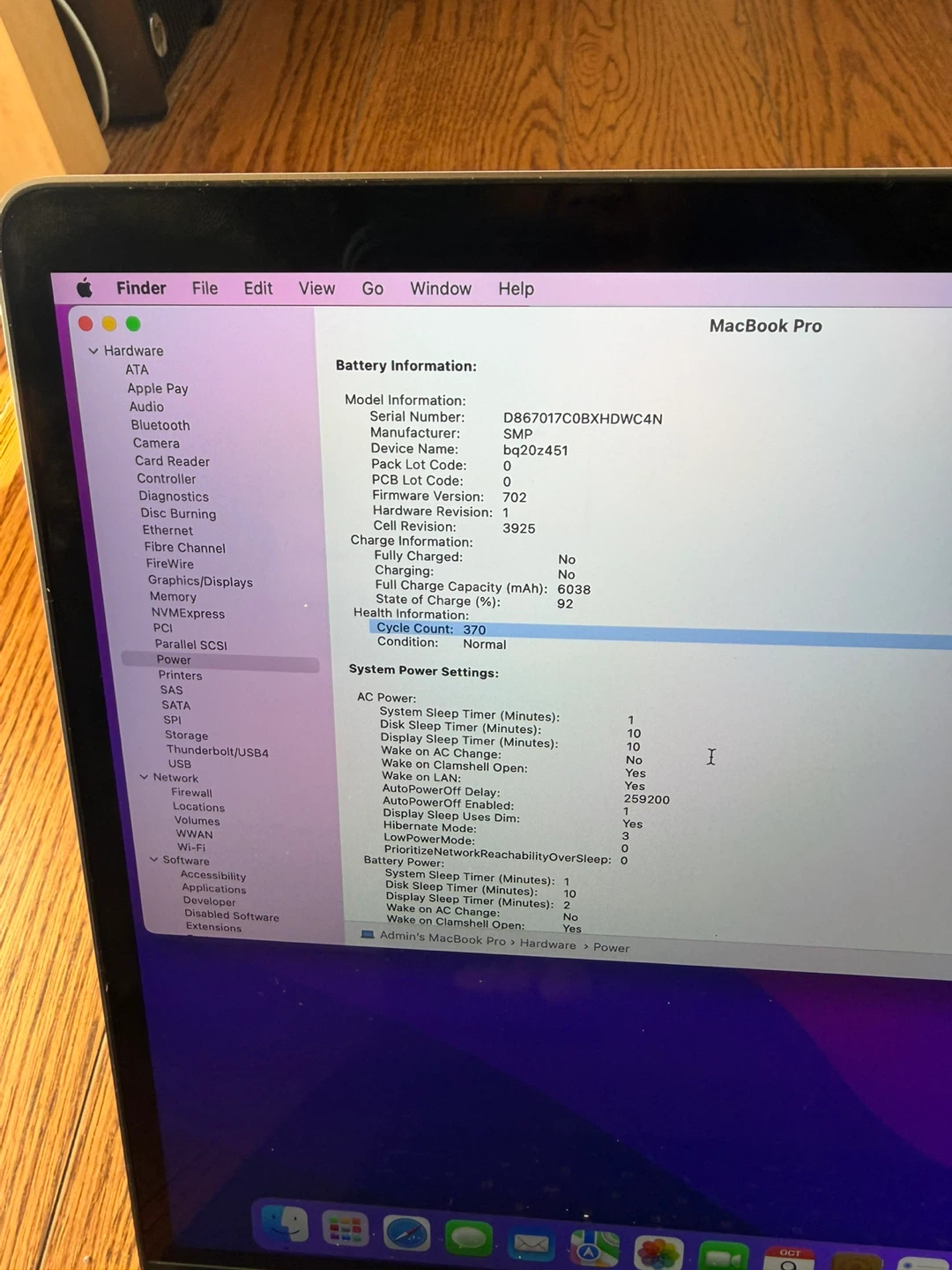
Task: Select Controller in the sidebar
Action: tap(167, 479)
